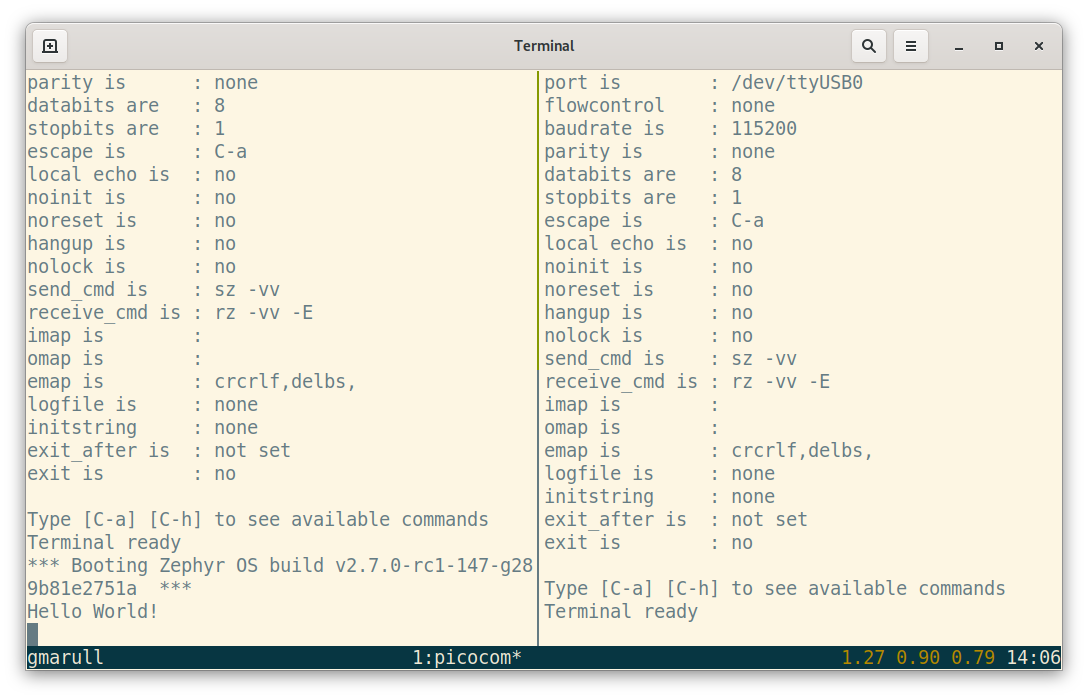The width and height of the screenshot is (1088, 699).
Task: Open the terminal search icon
Action: pos(868,46)
